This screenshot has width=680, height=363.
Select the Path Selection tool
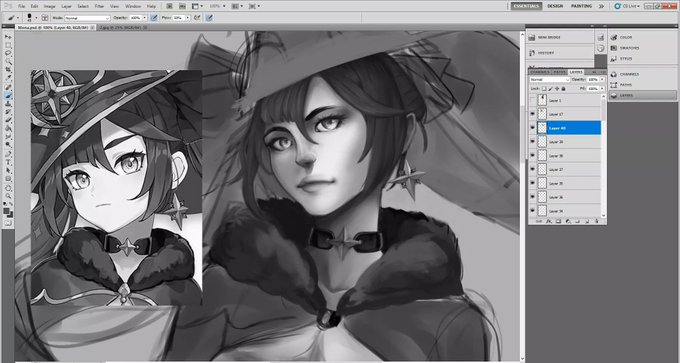(8, 171)
